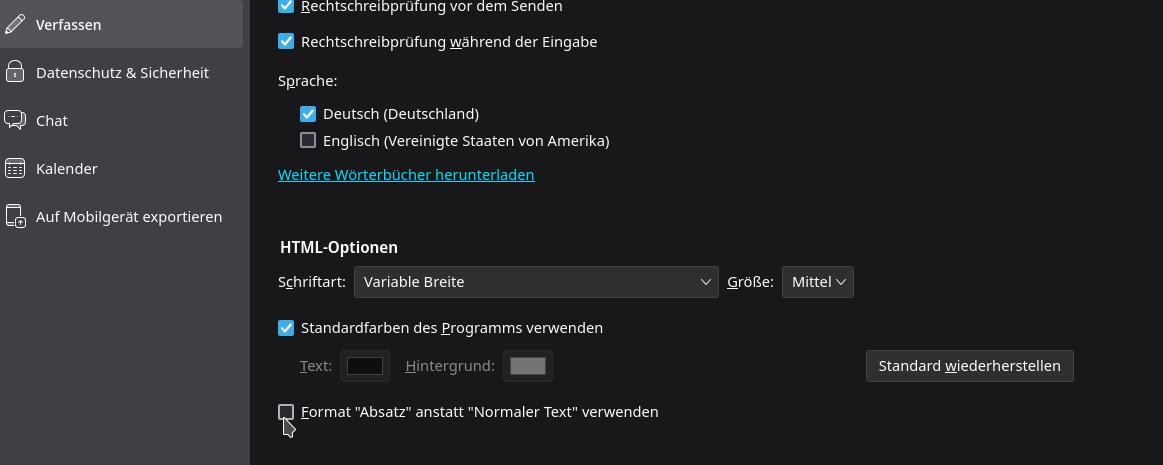
Task: Follow the Weitere Wörterbücher herunterladen link
Action: pyautogui.click(x=406, y=175)
